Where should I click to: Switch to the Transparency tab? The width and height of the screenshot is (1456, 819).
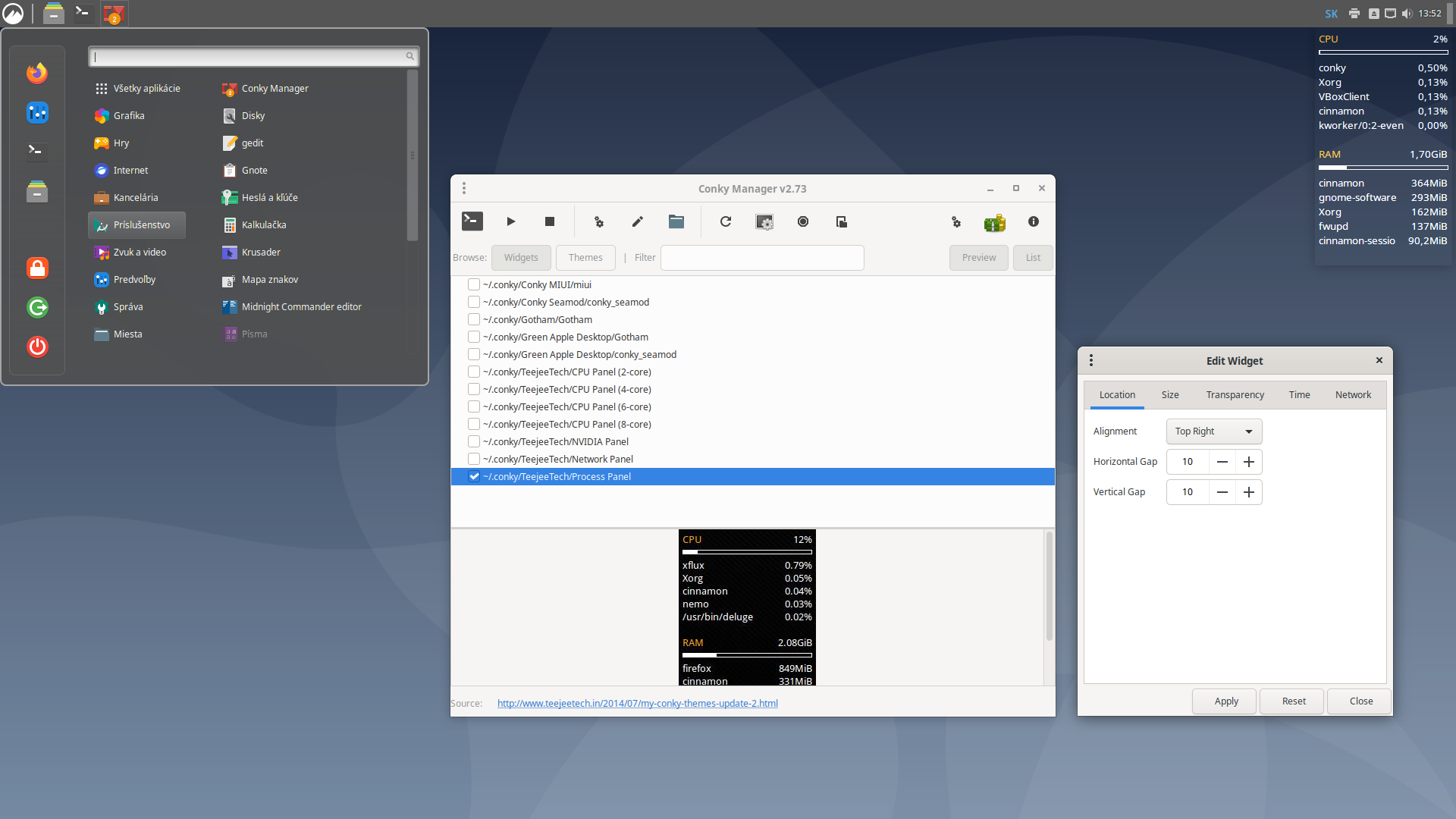[1235, 395]
